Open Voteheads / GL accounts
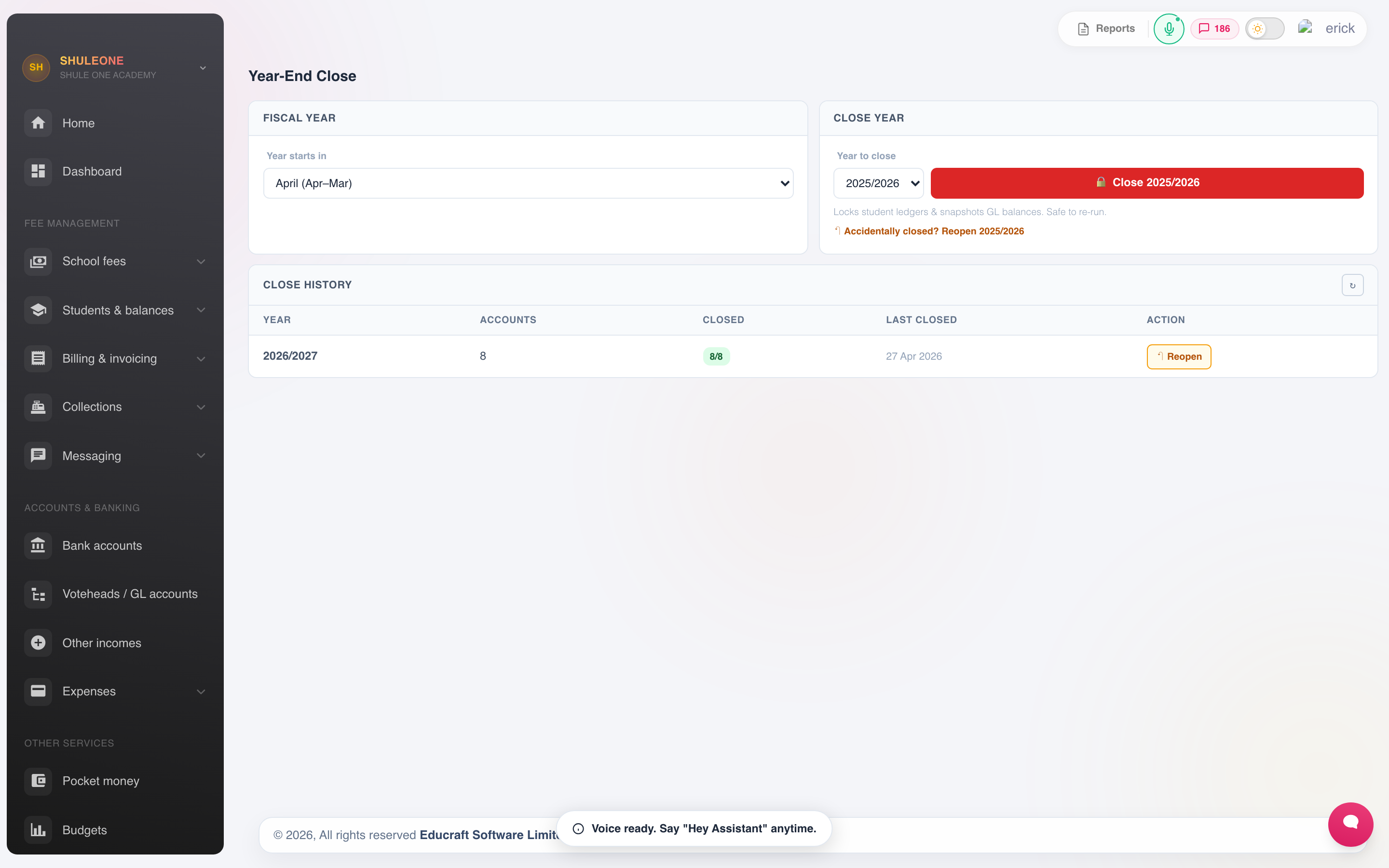Viewport: 1389px width, 868px height. click(115, 594)
